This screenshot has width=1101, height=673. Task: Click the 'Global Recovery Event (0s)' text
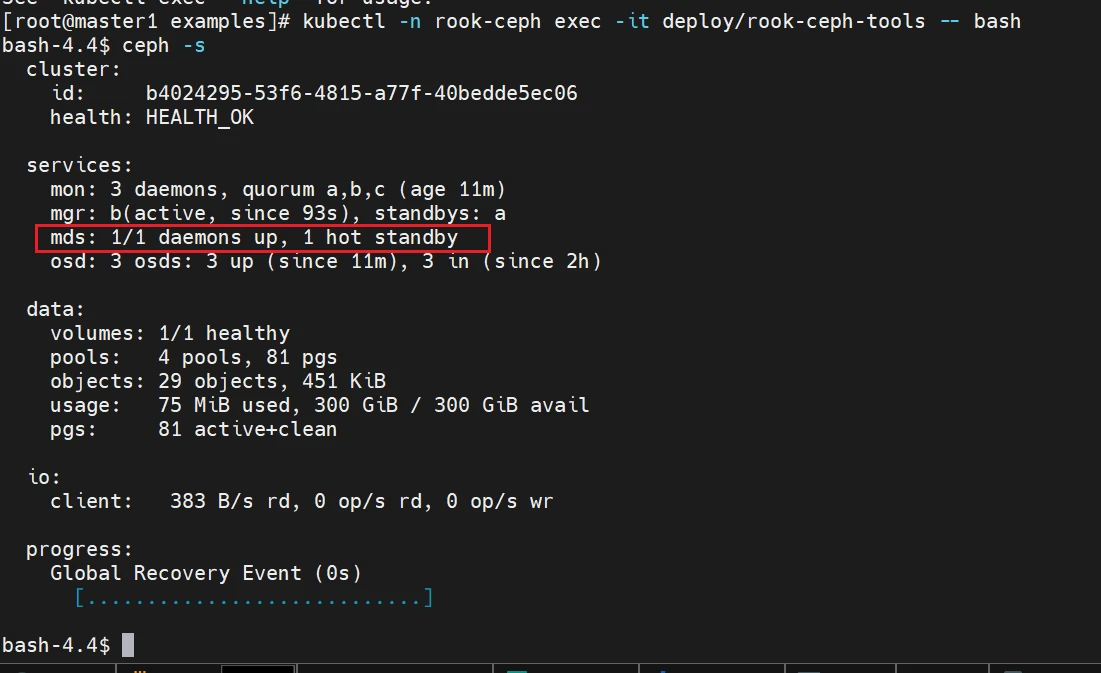pyautogui.click(x=206, y=573)
